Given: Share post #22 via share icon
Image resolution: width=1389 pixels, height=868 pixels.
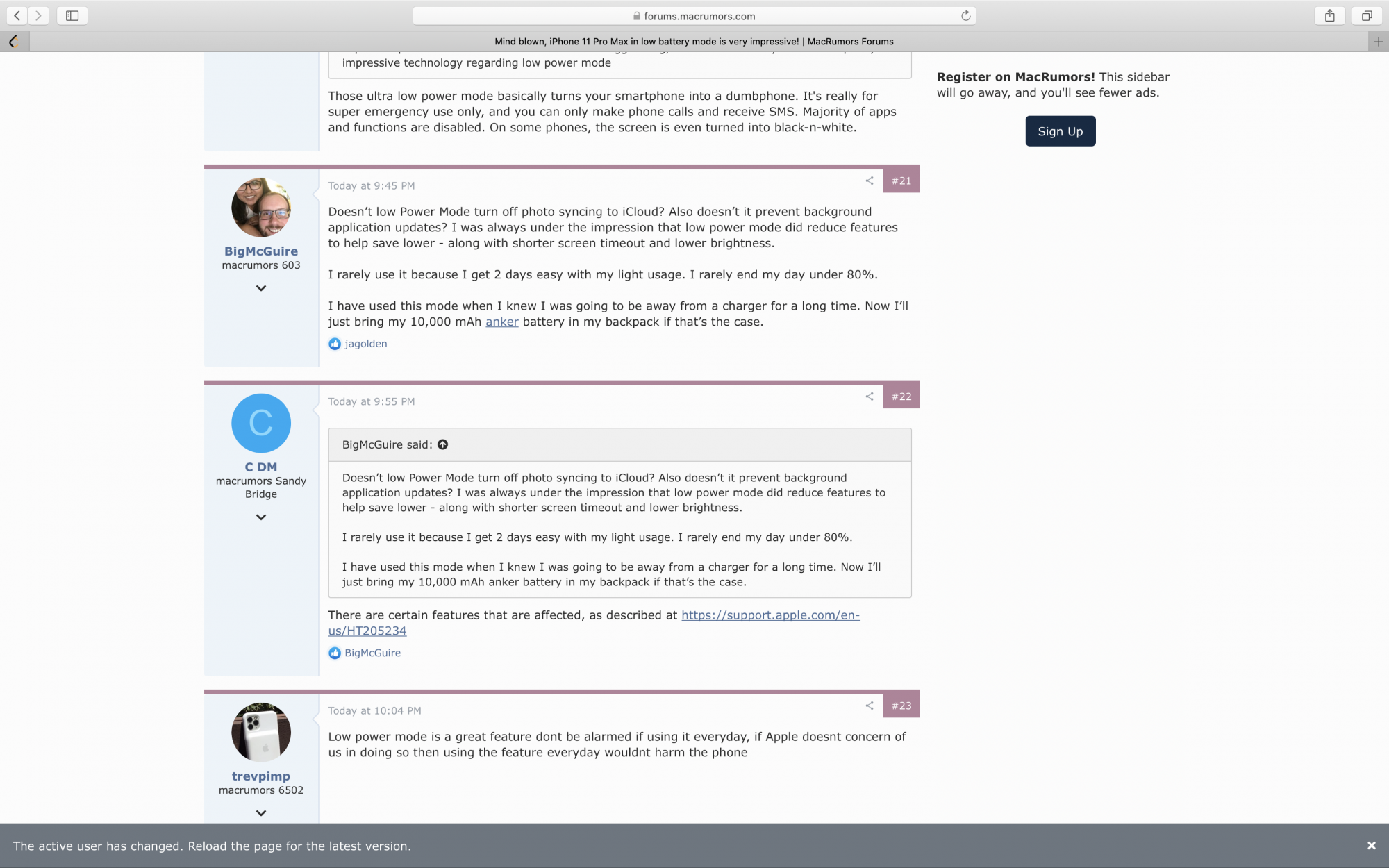Looking at the screenshot, I should (870, 397).
